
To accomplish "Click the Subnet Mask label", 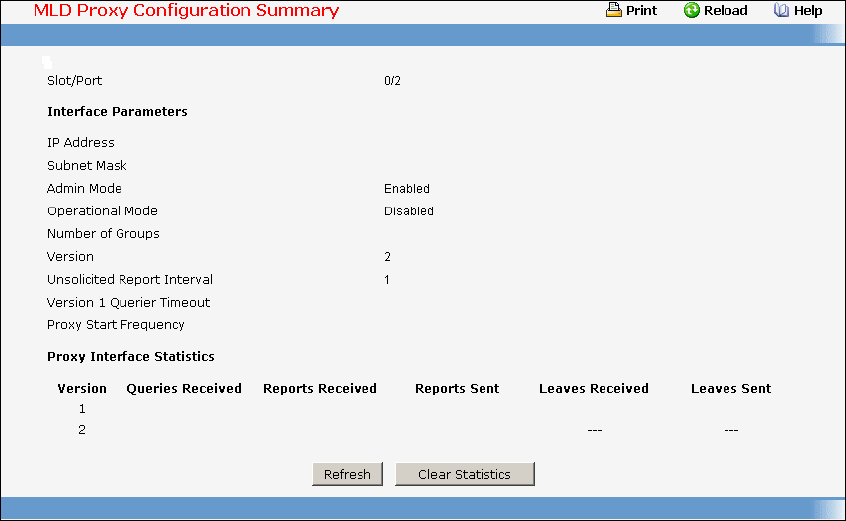I will coord(87,166).
